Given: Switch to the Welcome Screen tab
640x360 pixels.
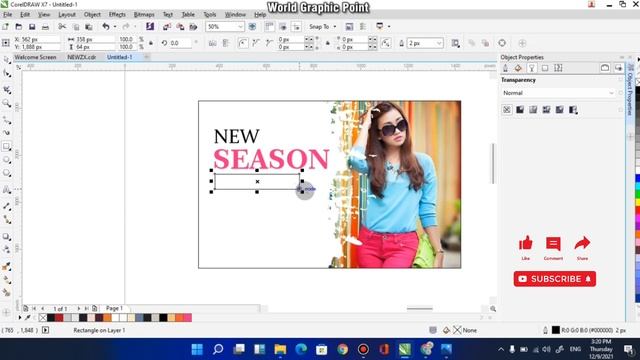Looking at the screenshot, I should [35, 57].
